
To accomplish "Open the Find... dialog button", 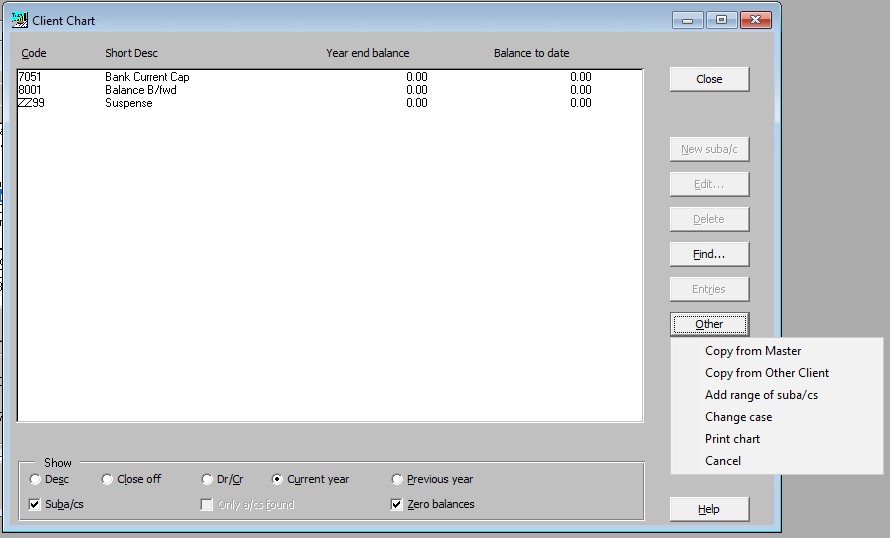I will click(710, 254).
